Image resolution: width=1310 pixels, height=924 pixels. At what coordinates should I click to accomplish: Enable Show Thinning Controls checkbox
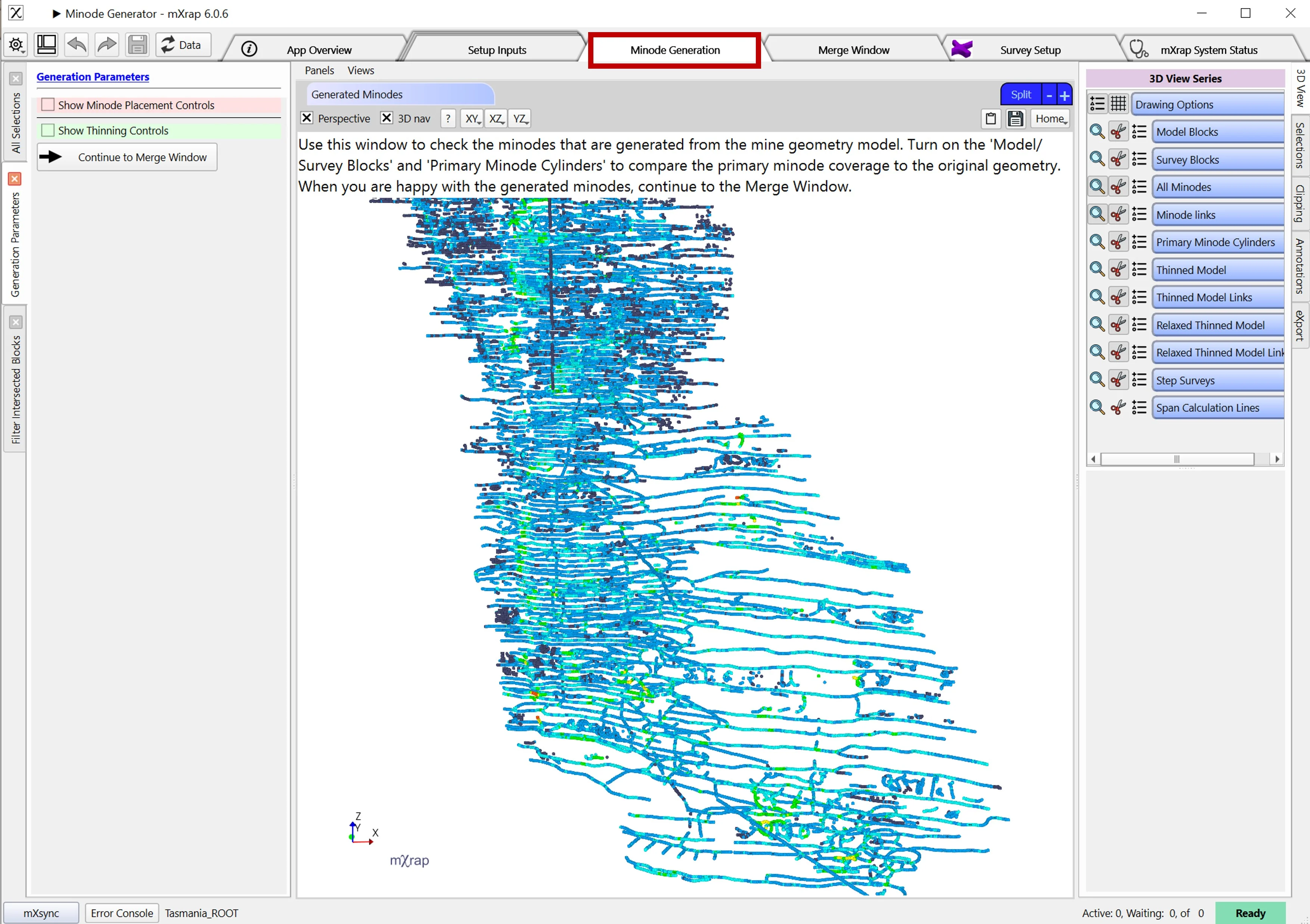[49, 131]
